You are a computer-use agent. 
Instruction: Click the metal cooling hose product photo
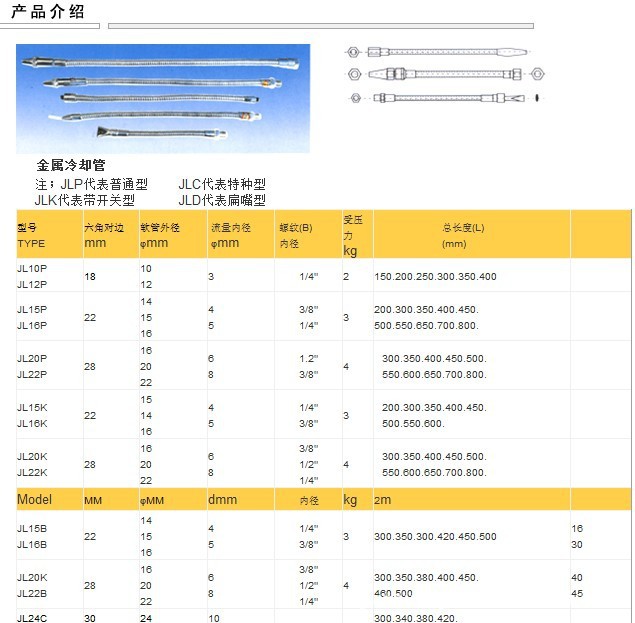click(163, 97)
